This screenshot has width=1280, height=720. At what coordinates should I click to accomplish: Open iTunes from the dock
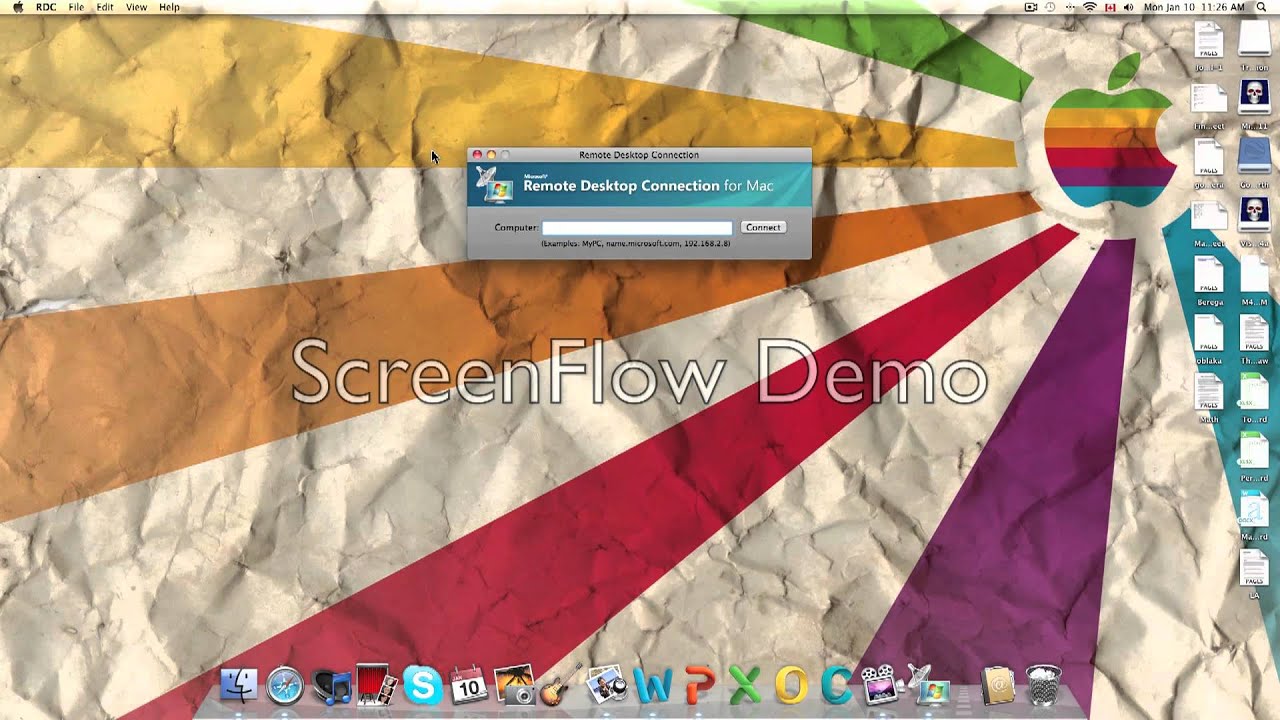point(331,686)
